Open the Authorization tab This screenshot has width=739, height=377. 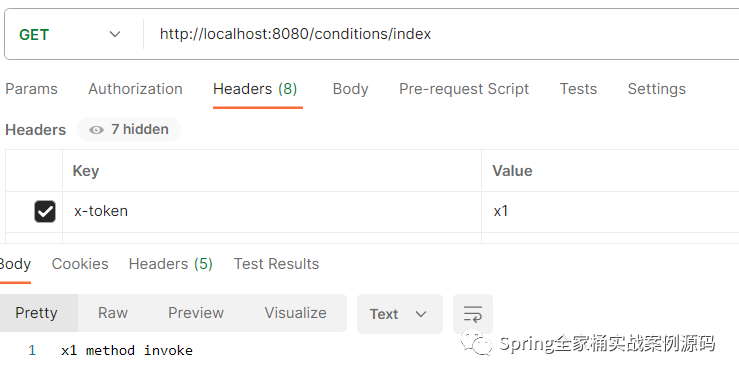135,89
